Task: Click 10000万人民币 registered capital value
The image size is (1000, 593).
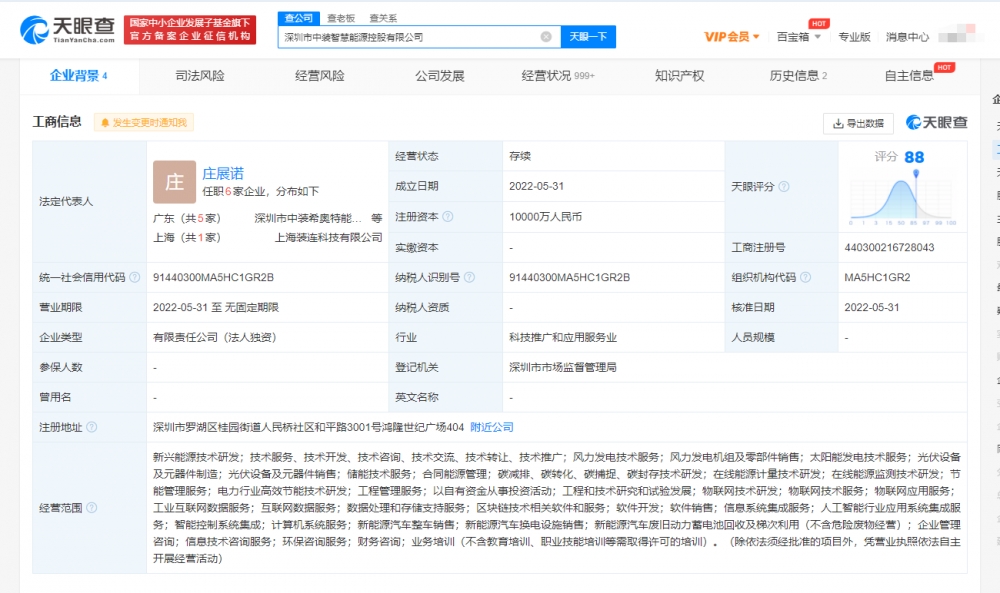Action: pos(545,217)
